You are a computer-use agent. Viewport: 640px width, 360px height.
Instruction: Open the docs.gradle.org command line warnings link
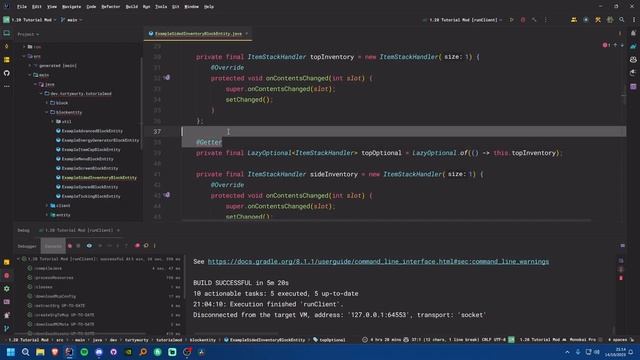pyautogui.click(x=378, y=262)
